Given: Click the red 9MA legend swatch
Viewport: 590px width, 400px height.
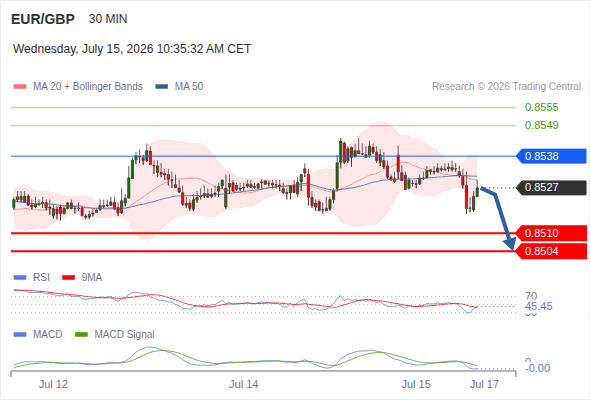Looking at the screenshot, I should pyautogui.click(x=68, y=278).
